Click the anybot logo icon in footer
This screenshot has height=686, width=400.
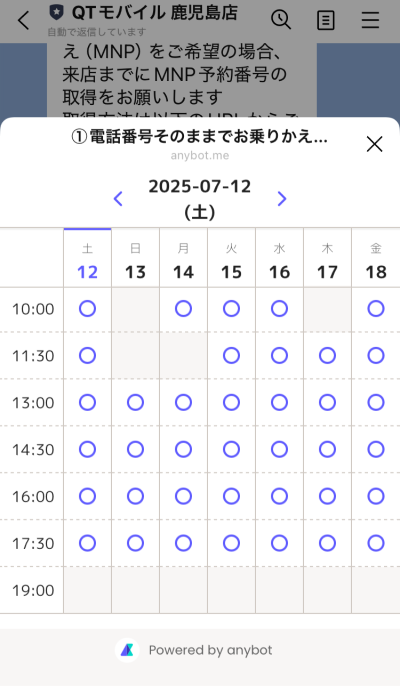[127, 650]
